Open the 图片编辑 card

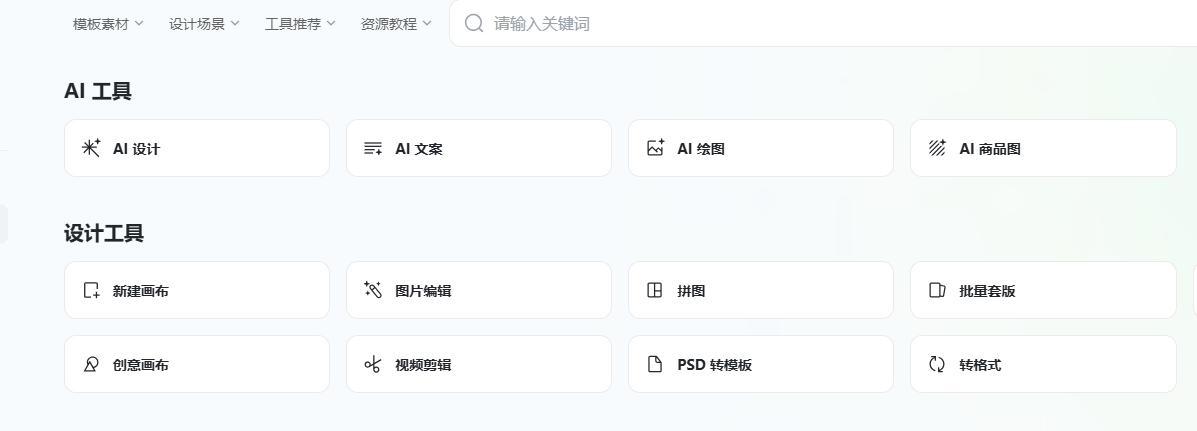tap(479, 290)
